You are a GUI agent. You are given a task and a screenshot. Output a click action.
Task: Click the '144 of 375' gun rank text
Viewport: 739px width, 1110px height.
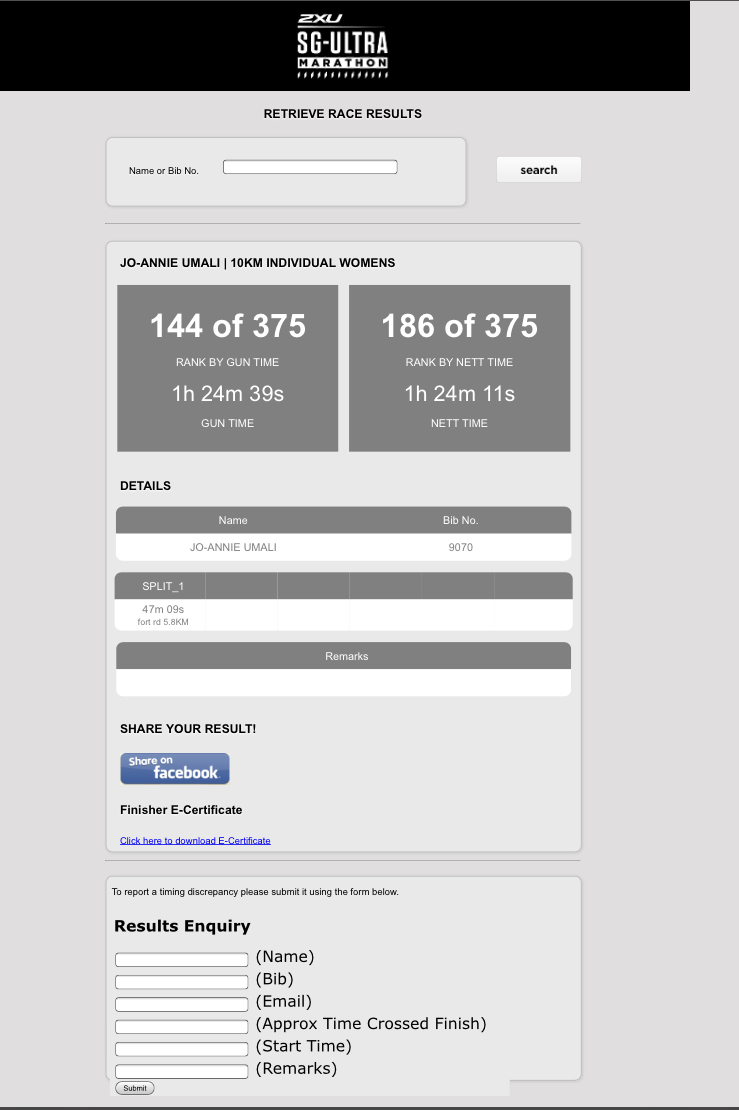click(228, 326)
